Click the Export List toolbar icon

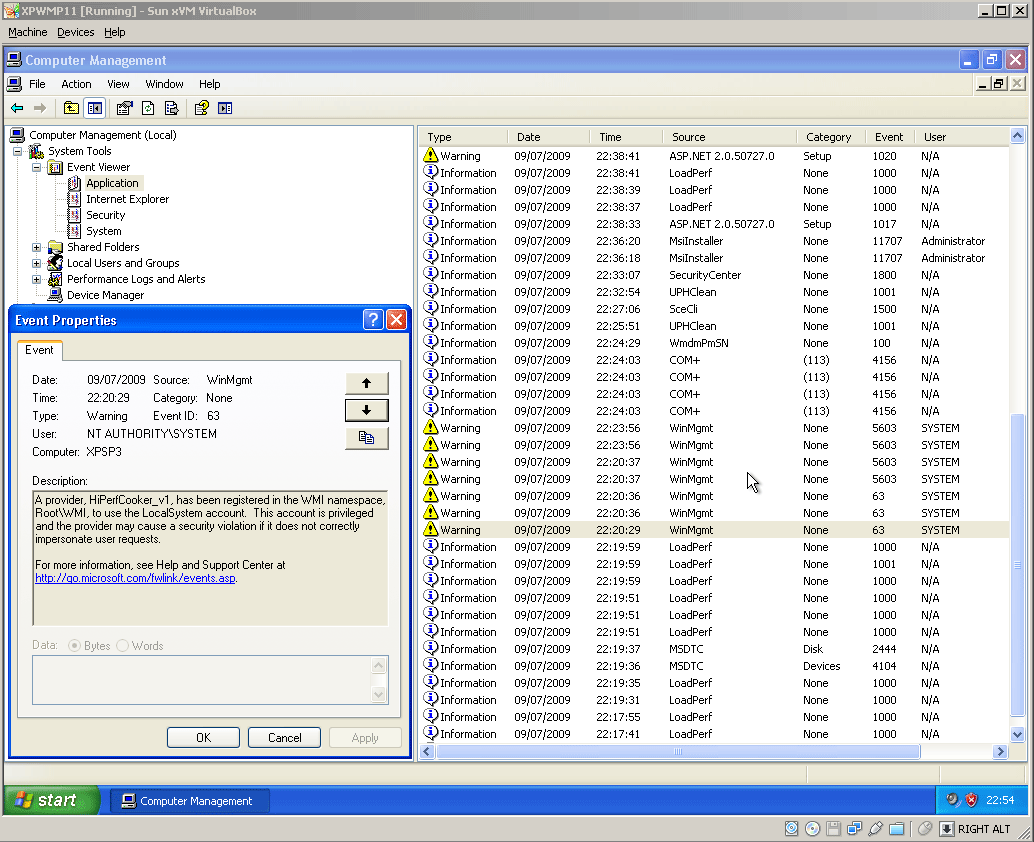tap(172, 108)
